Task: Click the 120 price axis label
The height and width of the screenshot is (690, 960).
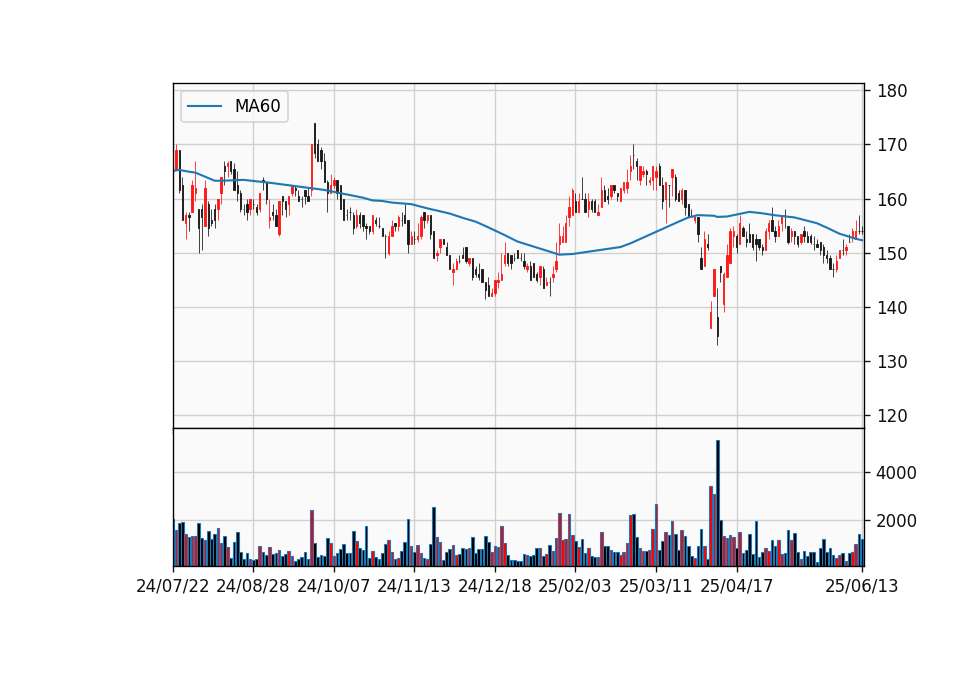Action: [892, 416]
